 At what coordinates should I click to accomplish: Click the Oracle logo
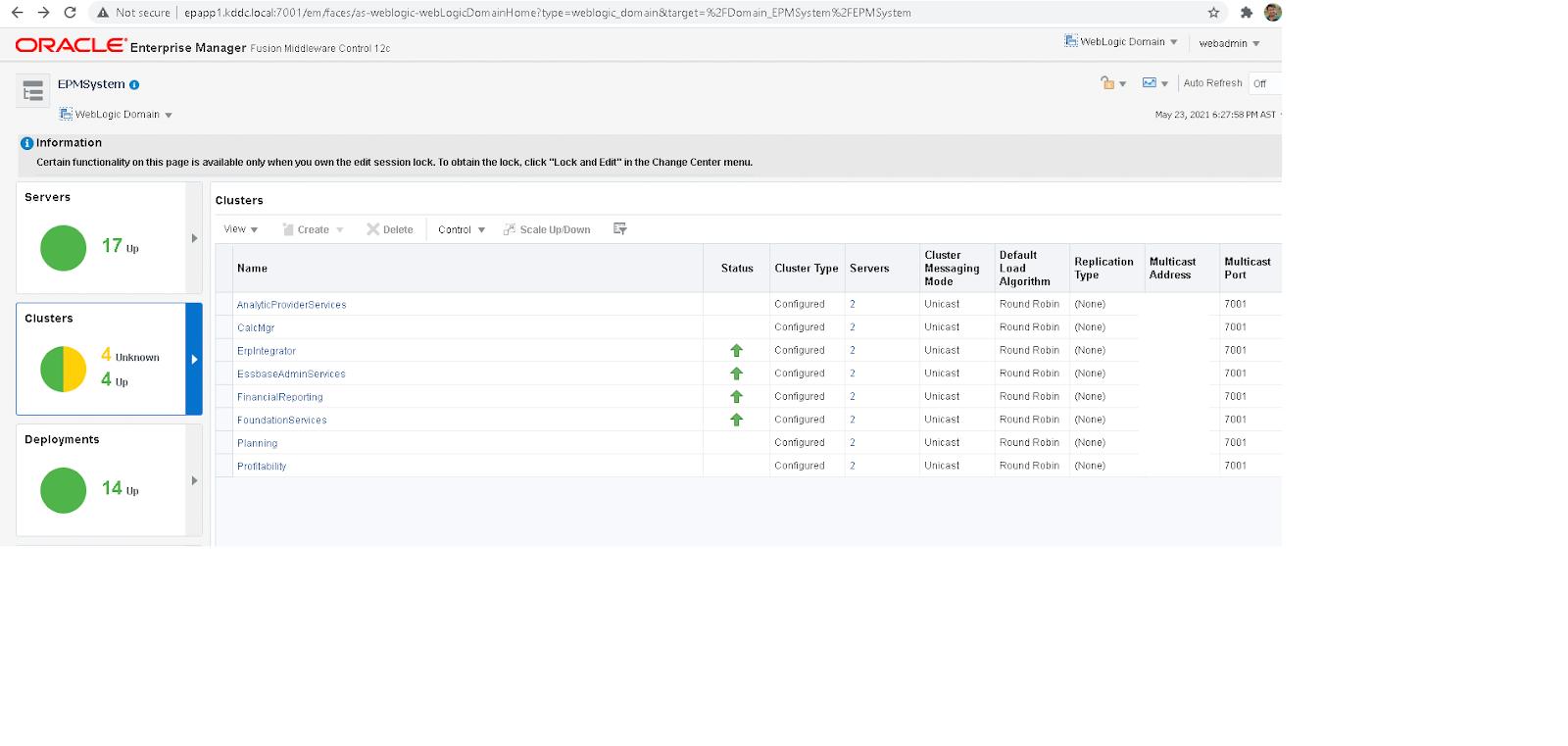[71, 45]
